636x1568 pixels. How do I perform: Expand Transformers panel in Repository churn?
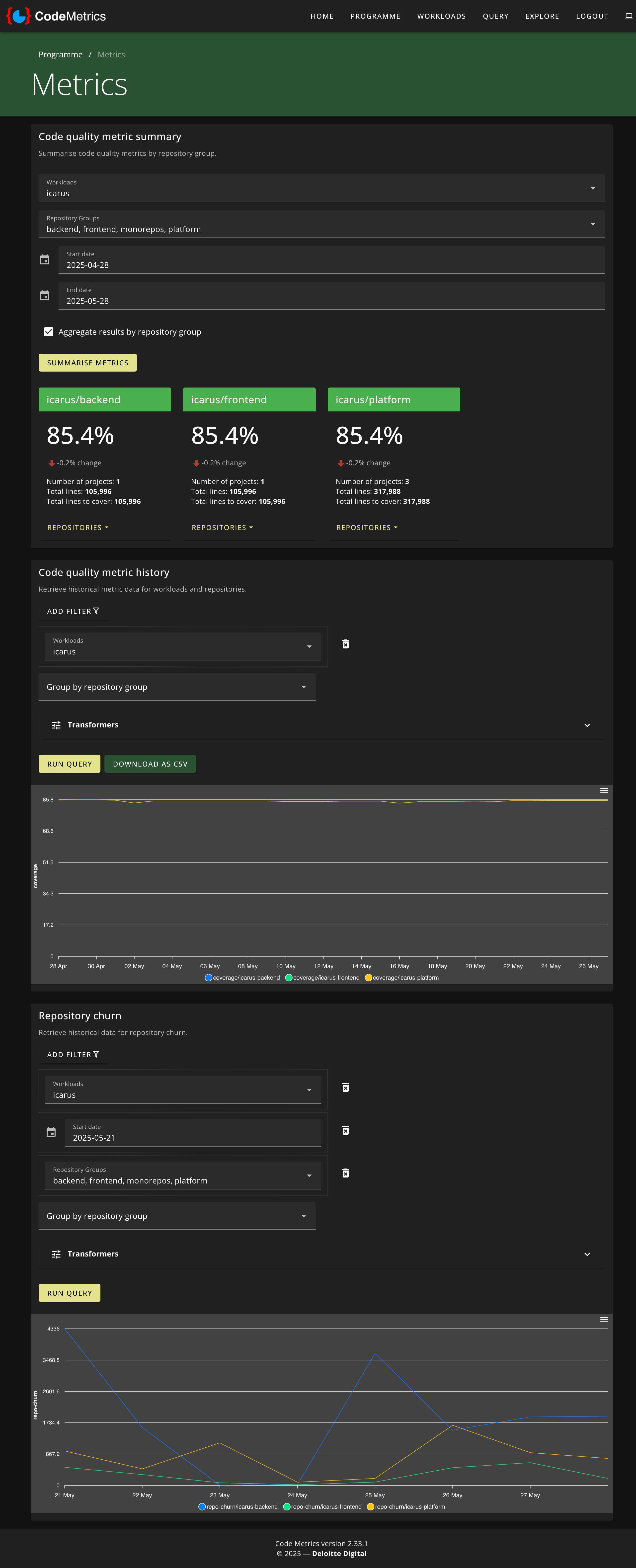point(321,1254)
